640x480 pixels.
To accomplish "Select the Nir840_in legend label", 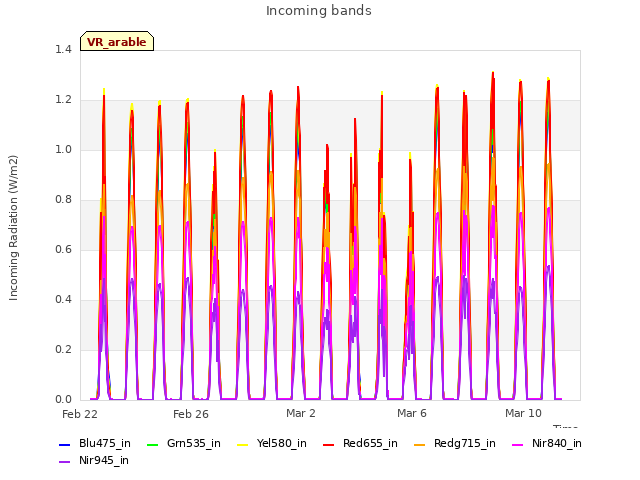I will [x=557, y=443].
